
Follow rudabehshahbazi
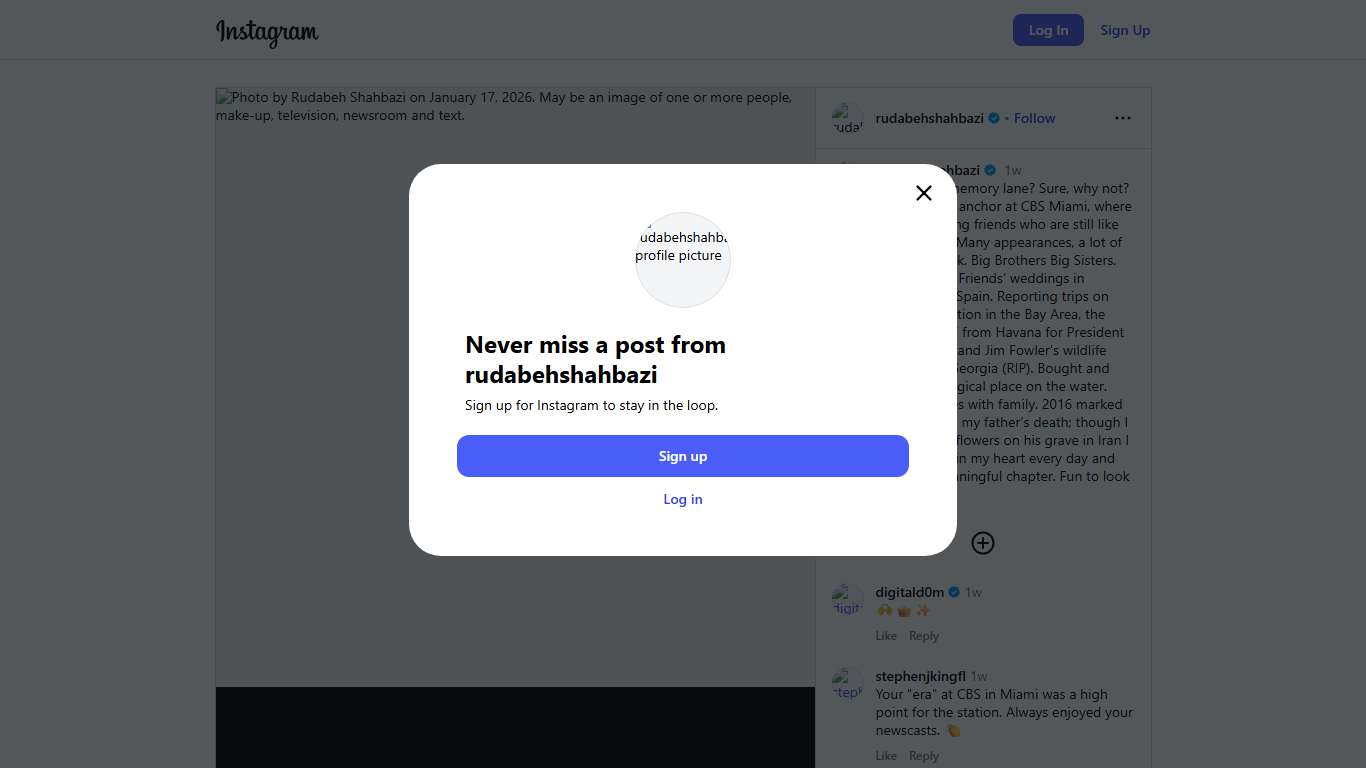pyautogui.click(x=1034, y=118)
